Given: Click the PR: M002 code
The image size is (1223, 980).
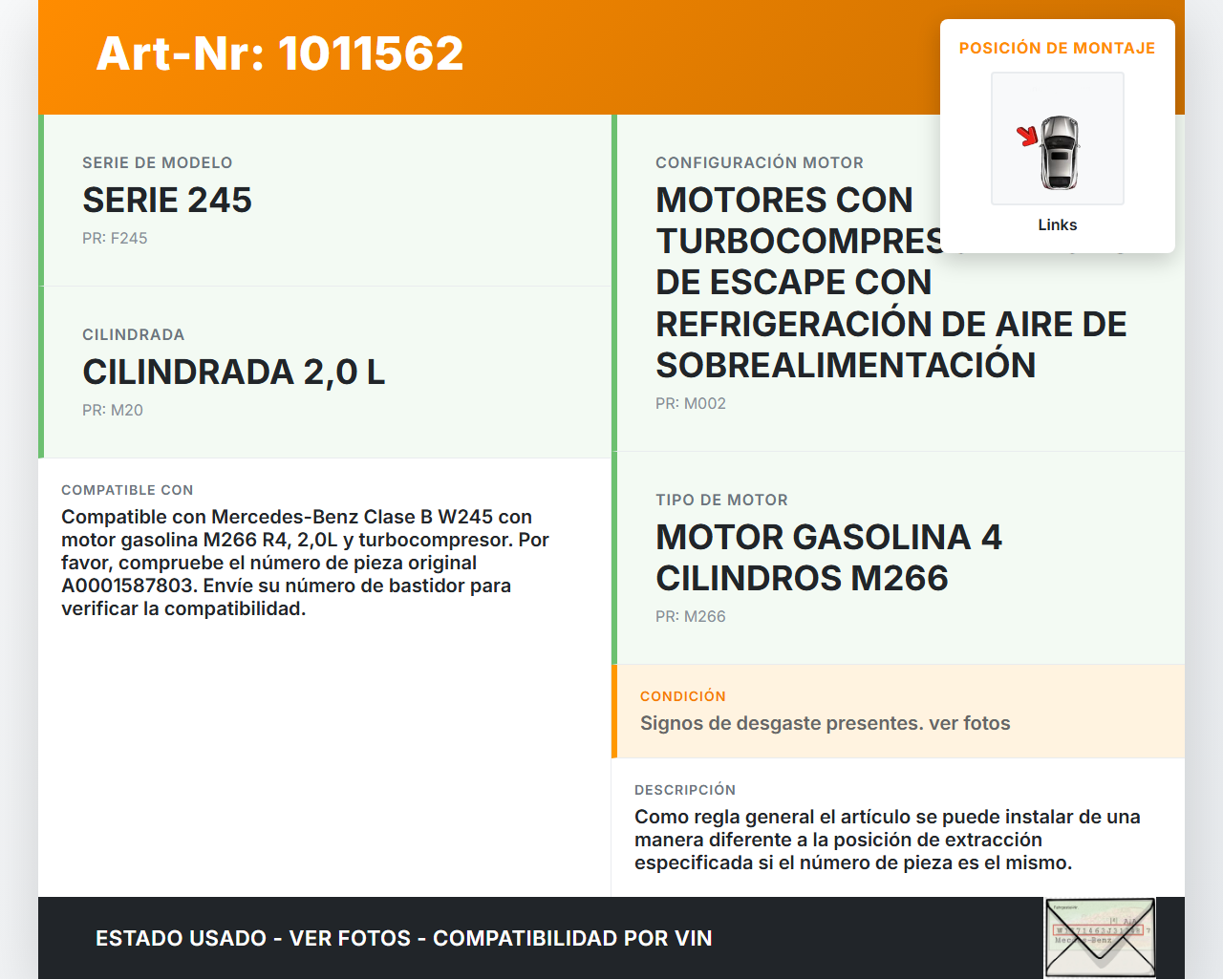Looking at the screenshot, I should (x=691, y=403).
